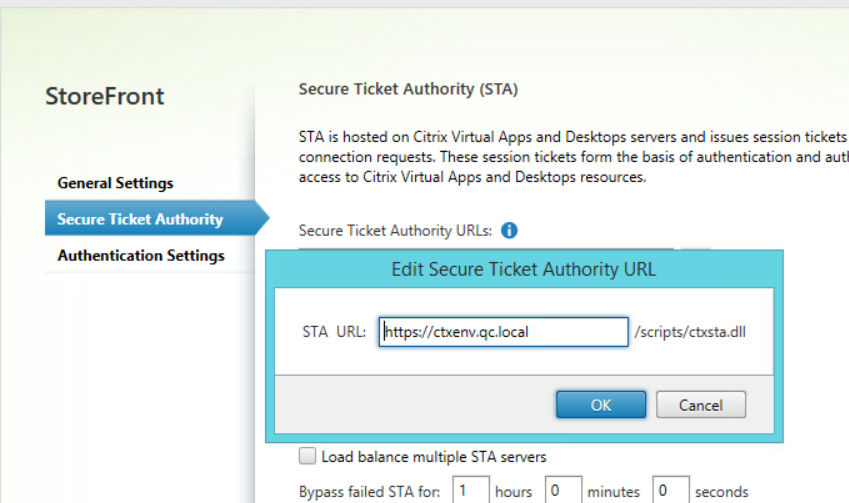Click the Secure Ticket Authority (STA) heading

408,90
